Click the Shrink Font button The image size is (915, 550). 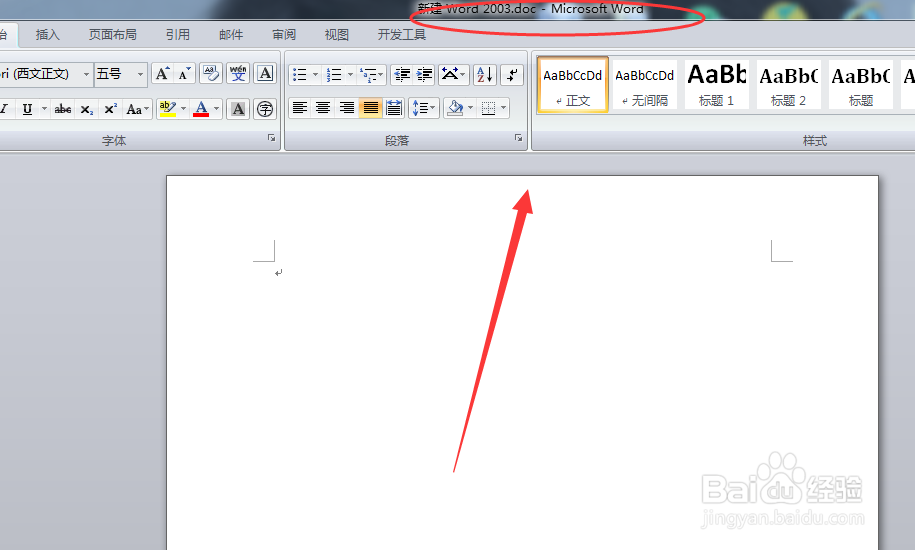[x=184, y=74]
